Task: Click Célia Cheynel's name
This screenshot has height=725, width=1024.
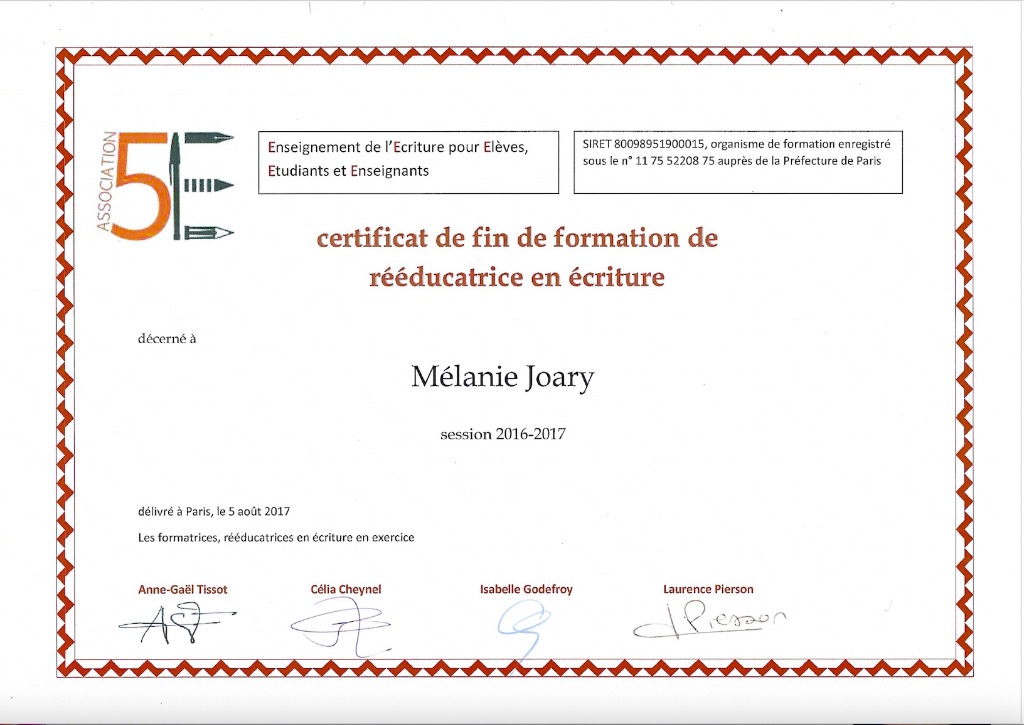Action: tap(348, 589)
